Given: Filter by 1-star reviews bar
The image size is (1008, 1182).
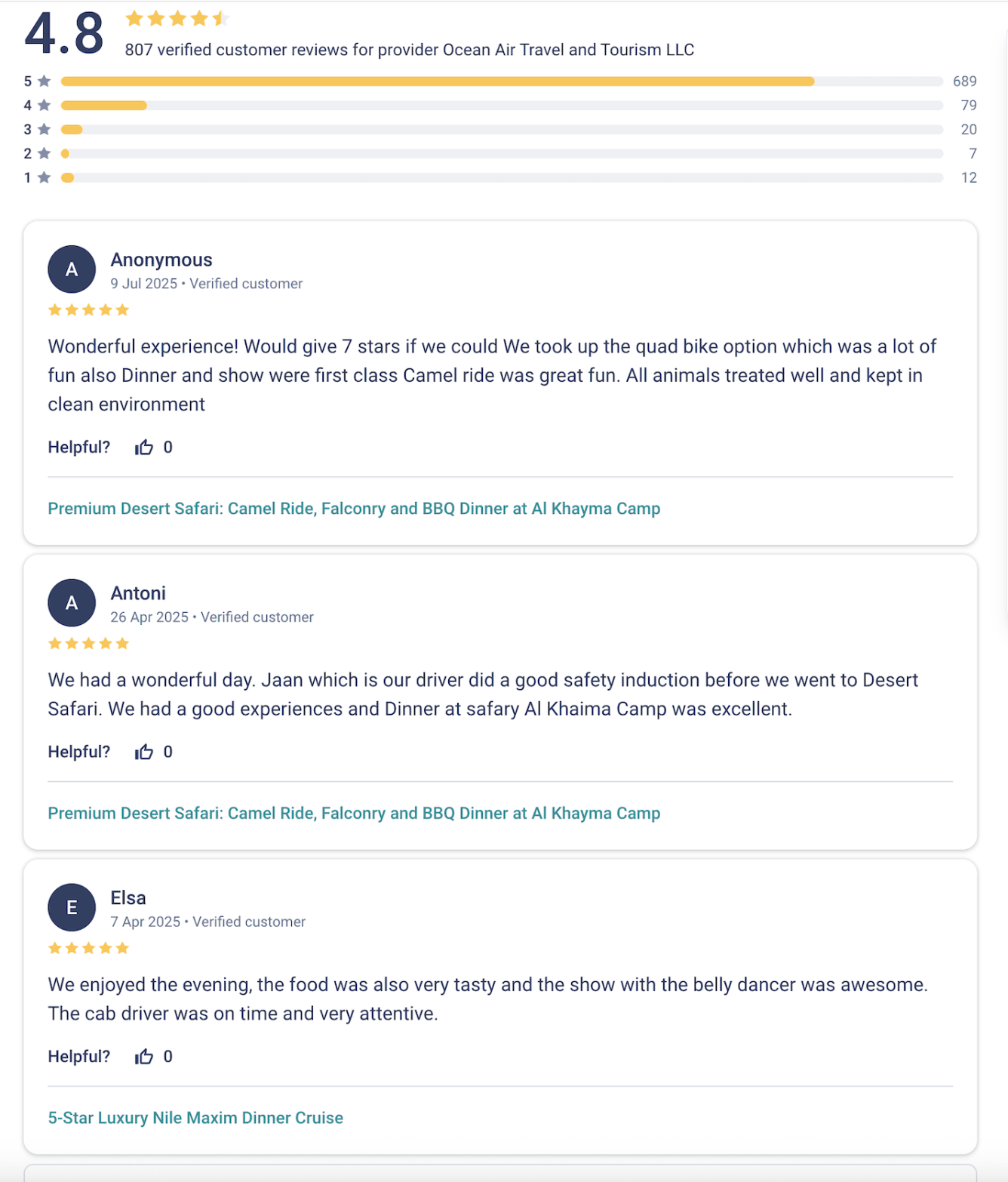Looking at the screenshot, I should coord(502,178).
